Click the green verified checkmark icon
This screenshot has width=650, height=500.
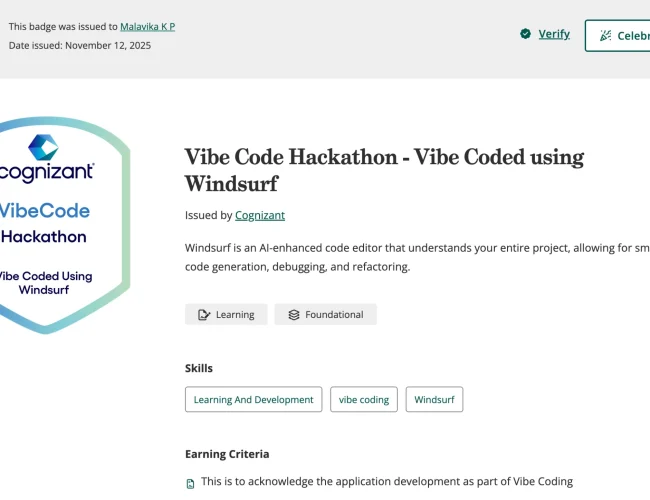(525, 34)
